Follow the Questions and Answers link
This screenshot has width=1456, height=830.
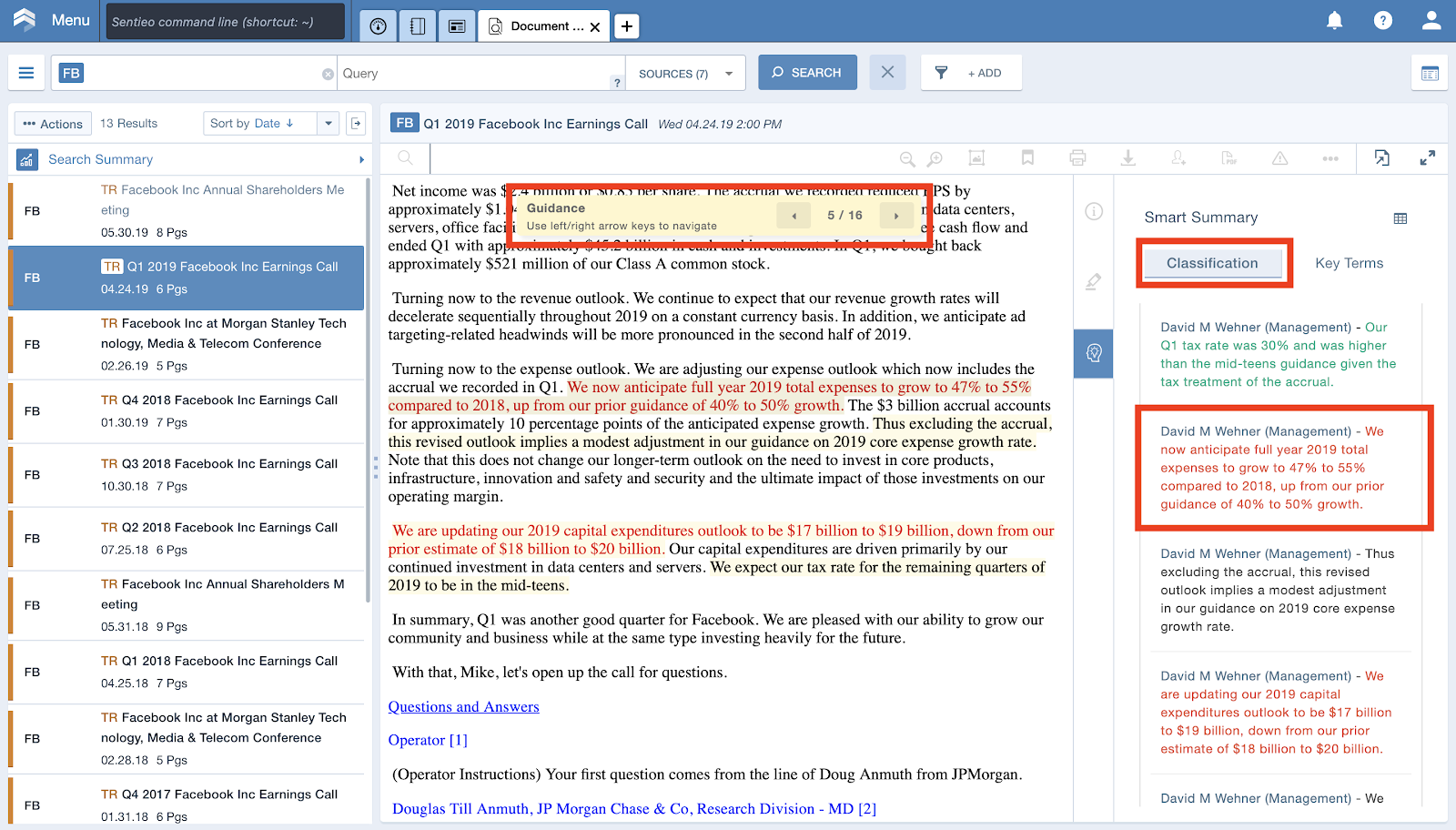pyautogui.click(x=463, y=707)
